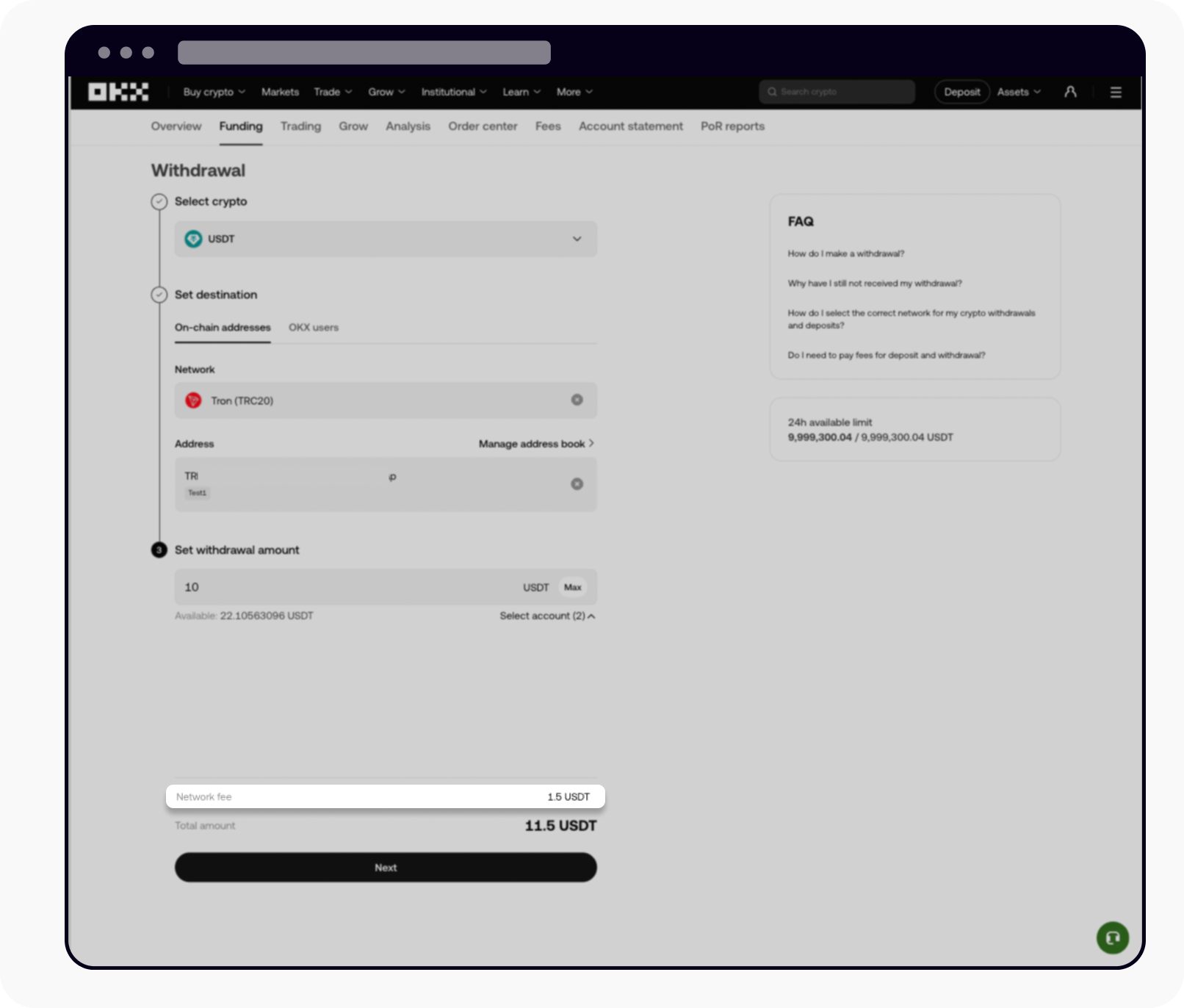Click the search crypto magnifier icon
The height and width of the screenshot is (1008, 1184).
tap(772, 92)
